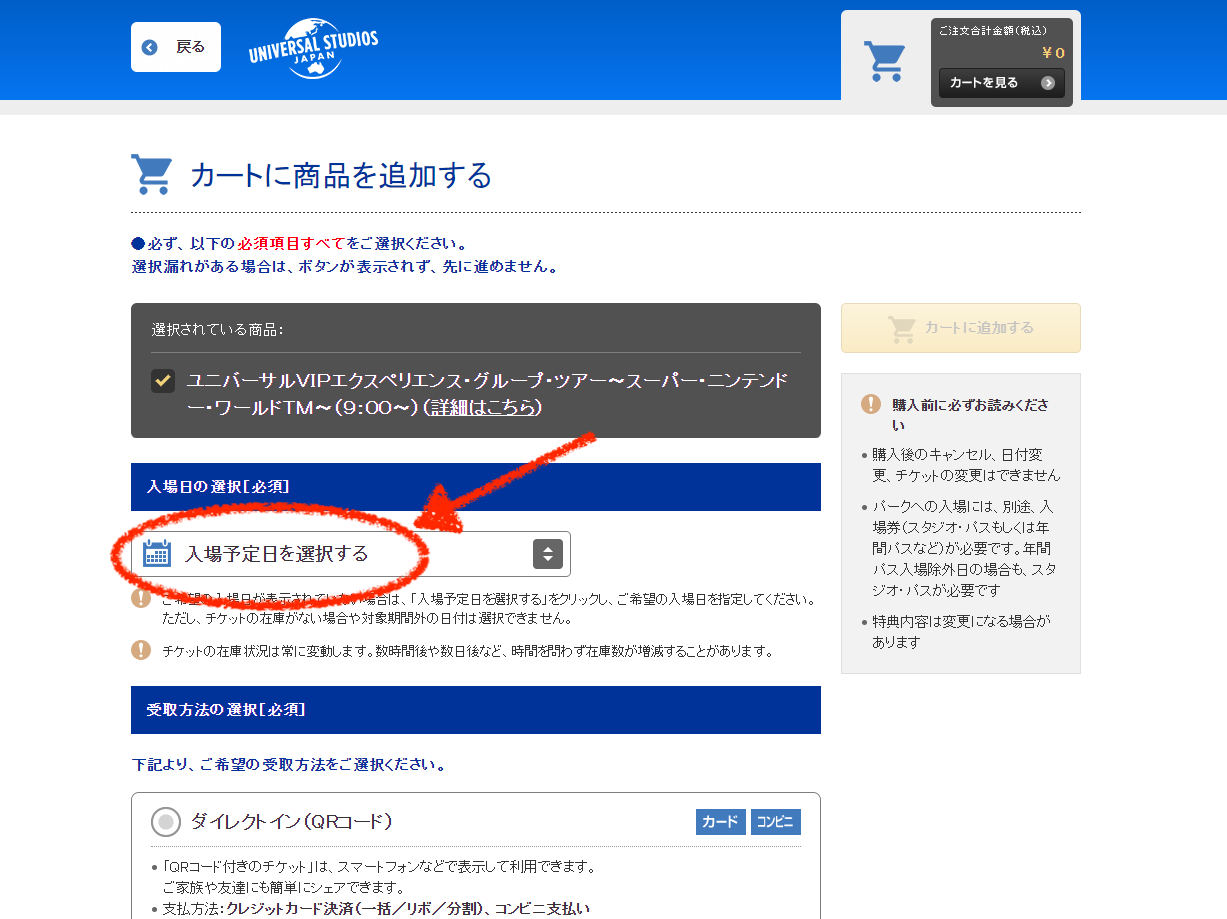Click the コンビニ payment badge
Screen dimensions: 1227x919
coord(776,822)
